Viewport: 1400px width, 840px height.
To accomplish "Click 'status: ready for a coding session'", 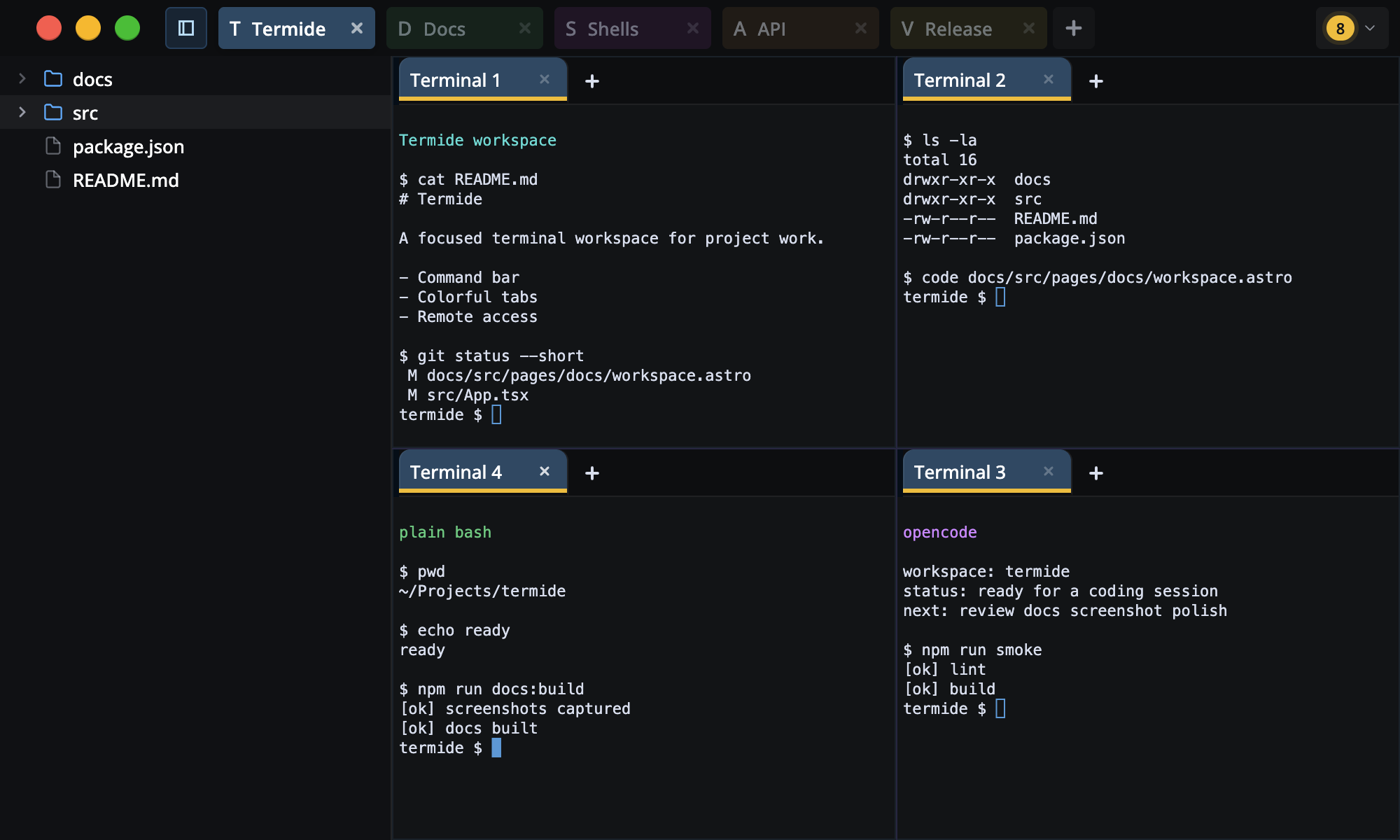I will tap(1060, 591).
